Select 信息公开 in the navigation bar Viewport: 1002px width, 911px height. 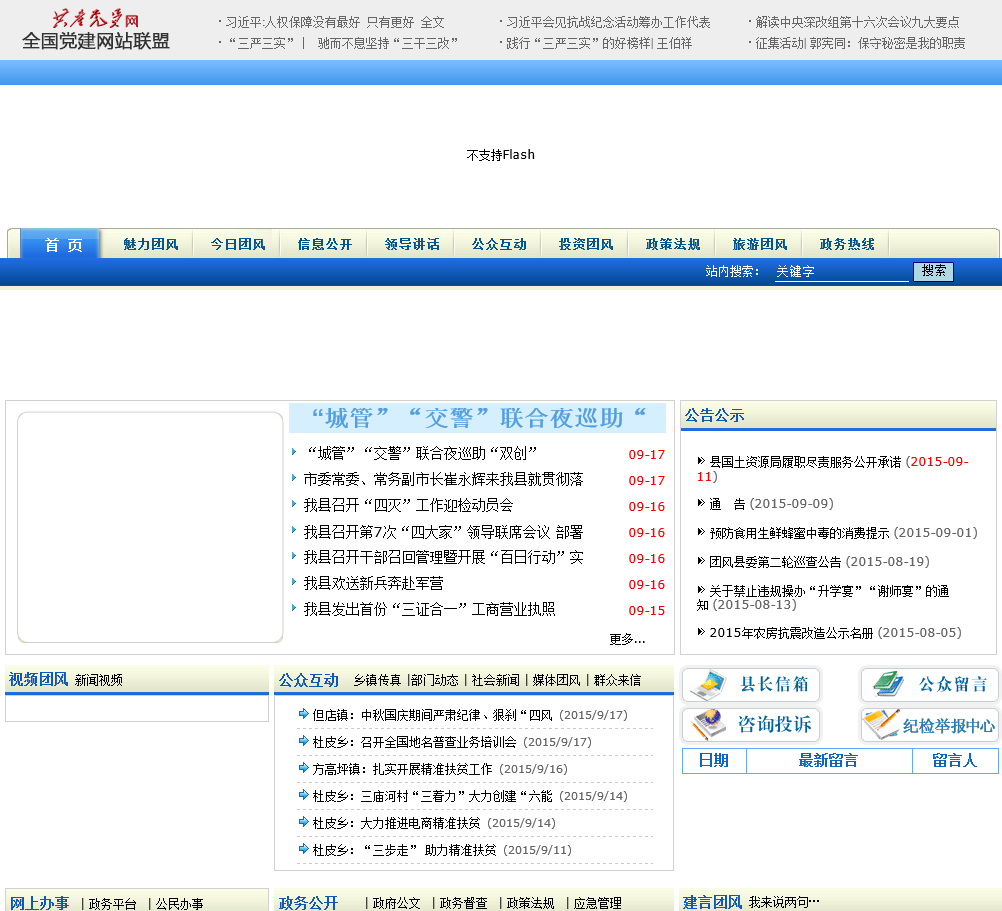324,244
